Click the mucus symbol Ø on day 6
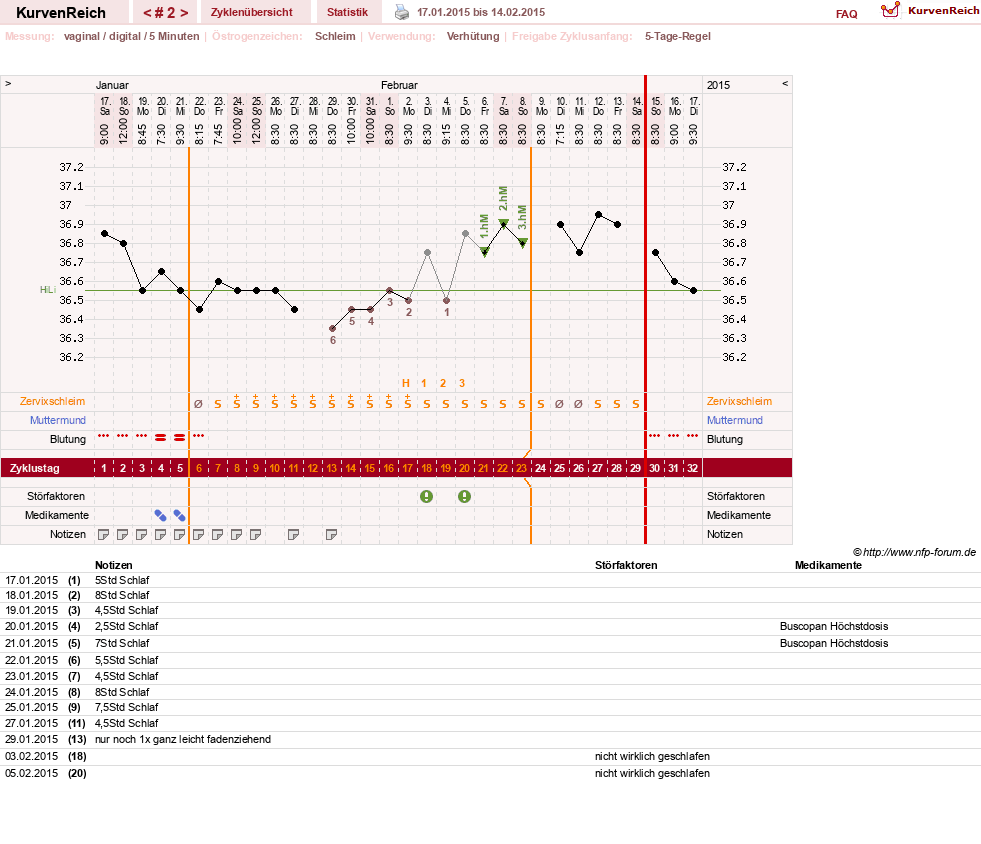The image size is (981, 844). [198, 404]
